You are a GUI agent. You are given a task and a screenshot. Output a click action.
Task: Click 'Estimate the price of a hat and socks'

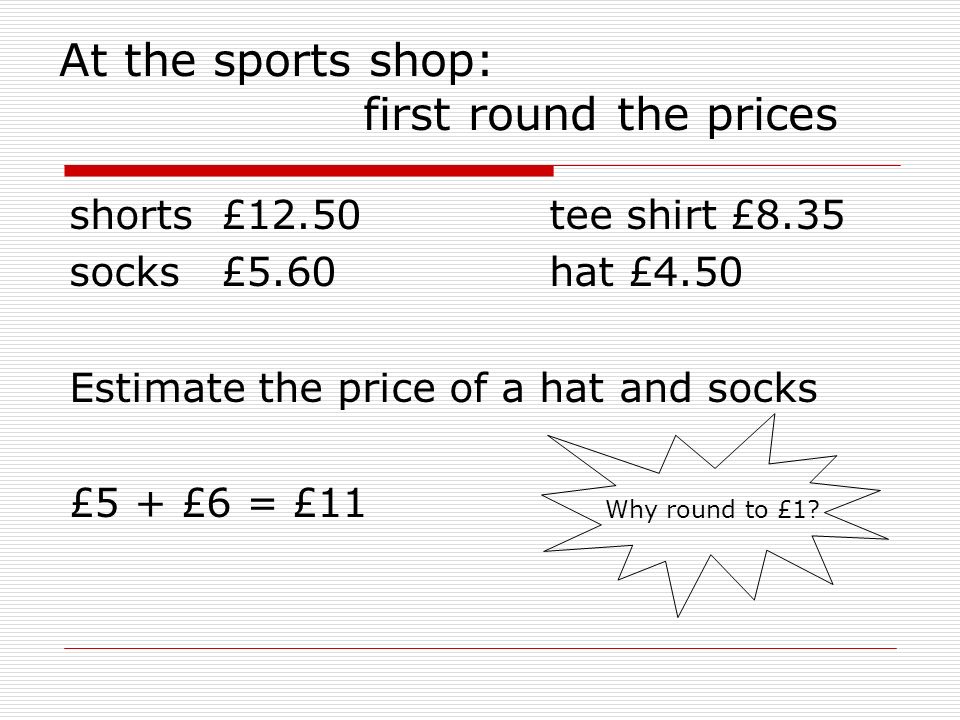(x=443, y=389)
